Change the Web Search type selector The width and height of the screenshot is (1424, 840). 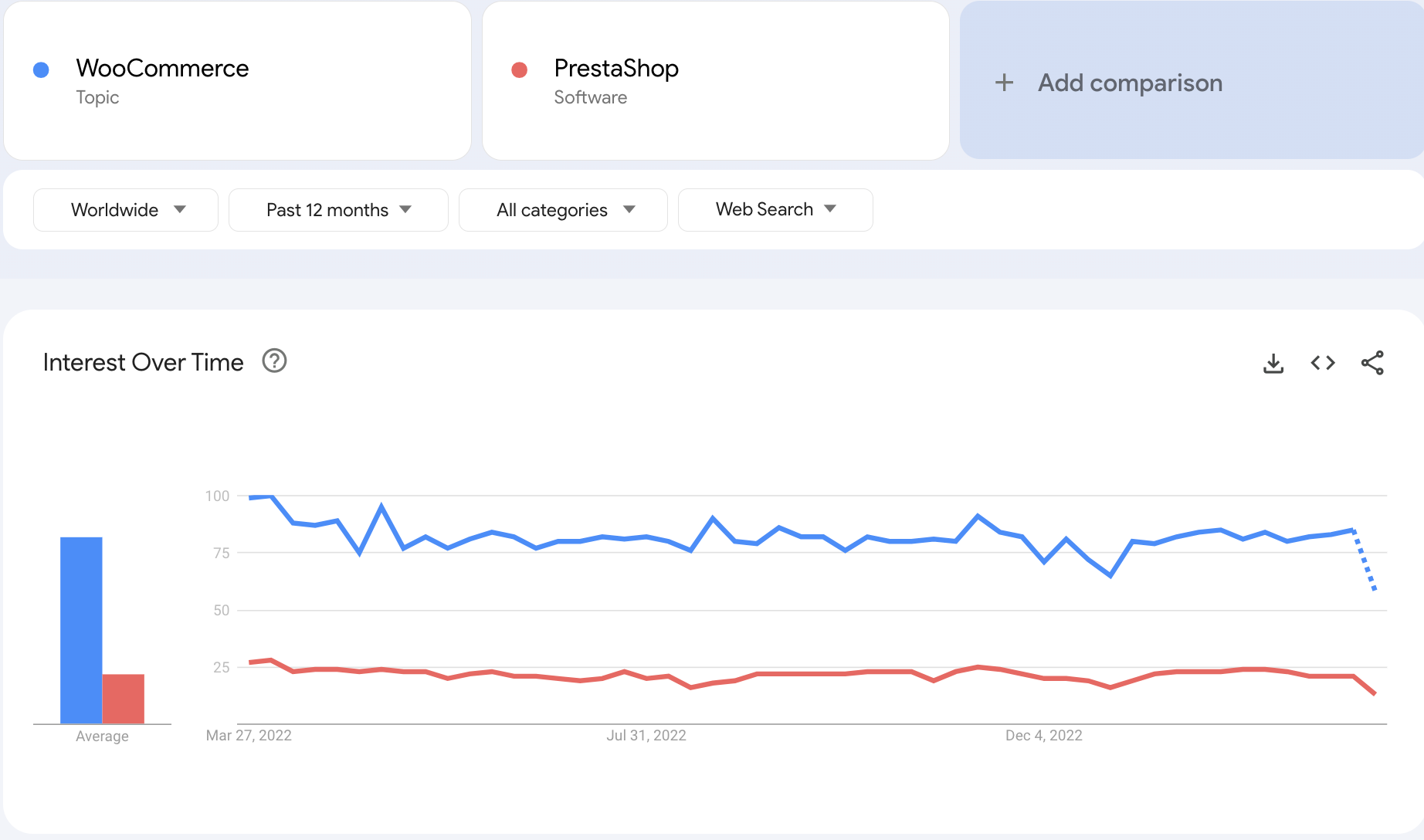[775, 209]
